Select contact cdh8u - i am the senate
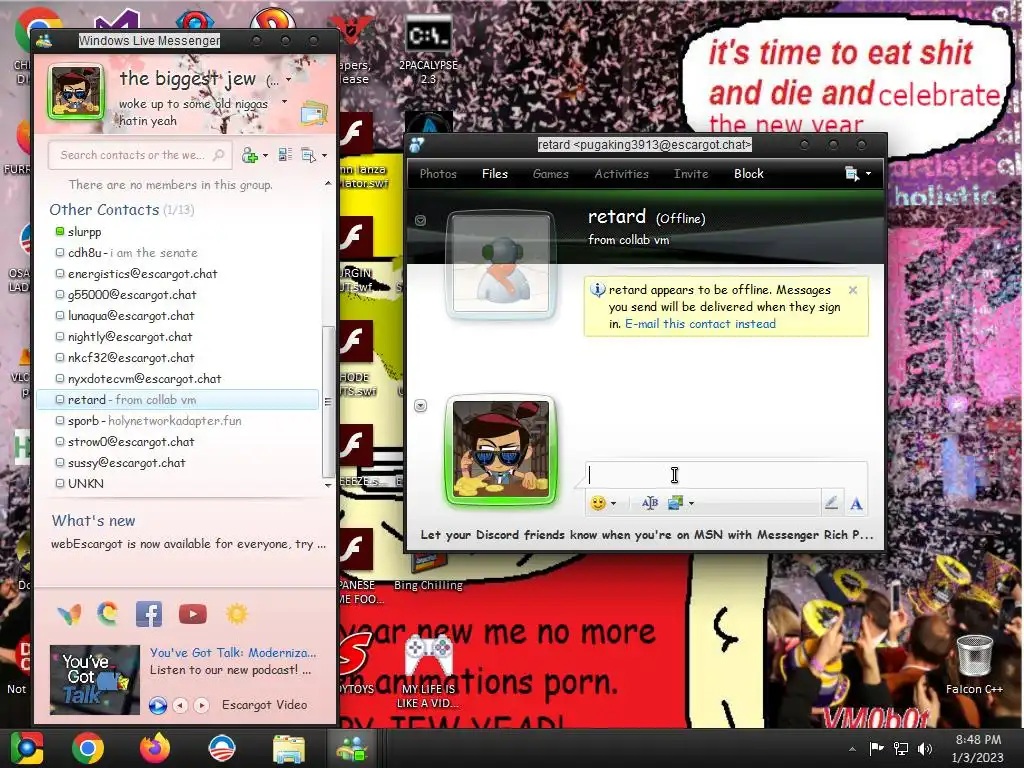The width and height of the screenshot is (1024, 768). 178,253
